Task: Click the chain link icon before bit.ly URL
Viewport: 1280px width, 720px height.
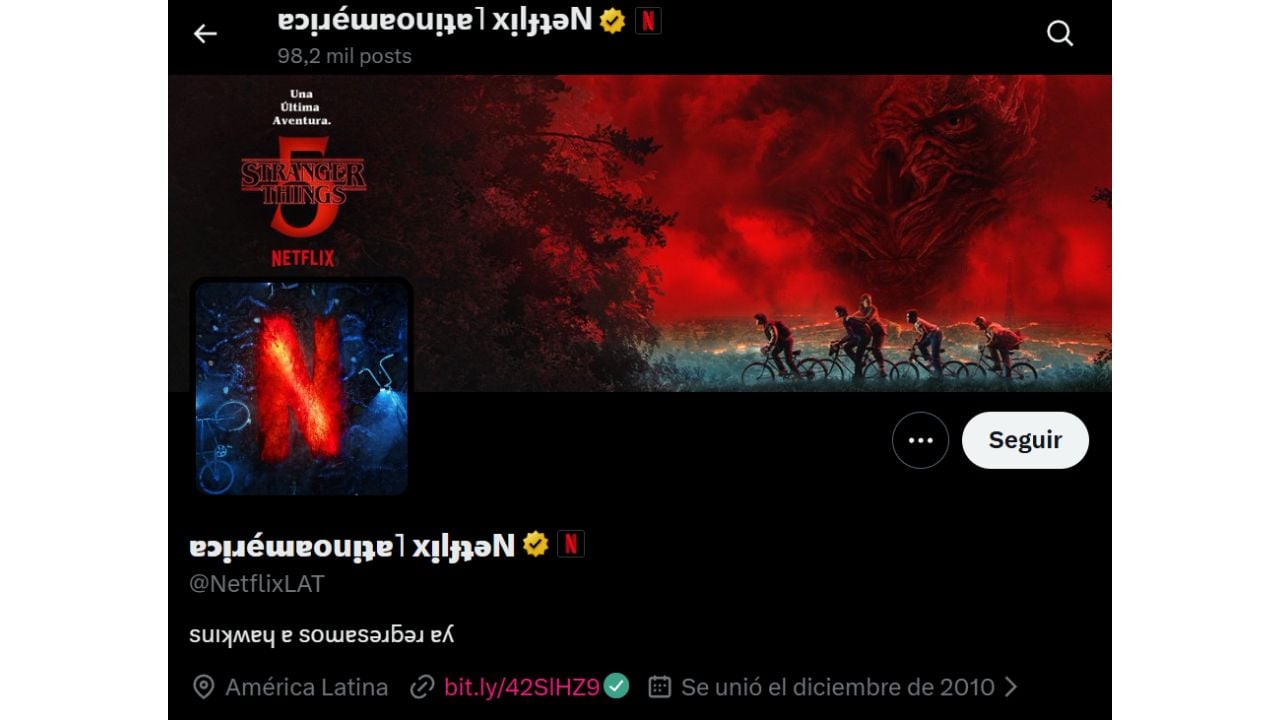Action: click(423, 687)
